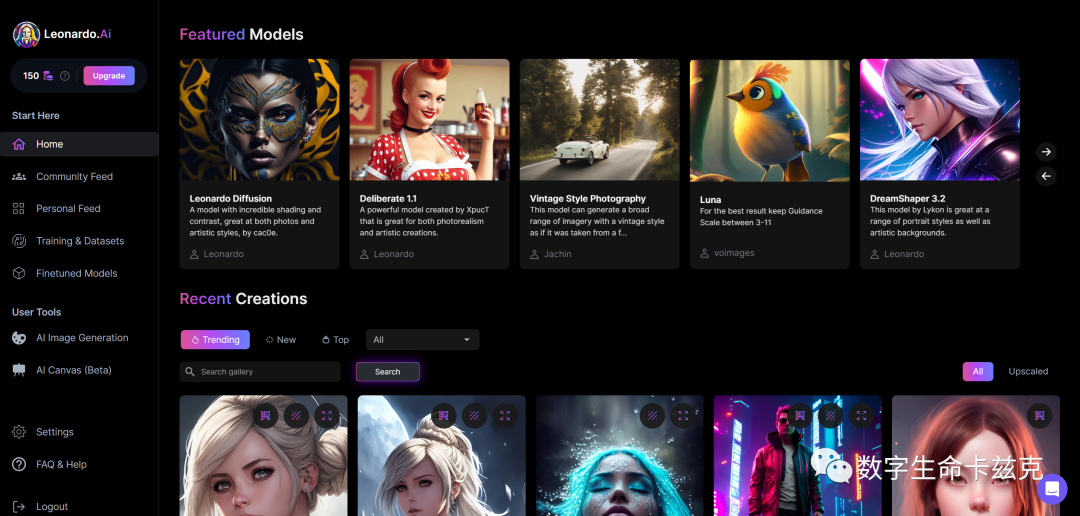Click the Logout exit icon

19,506
